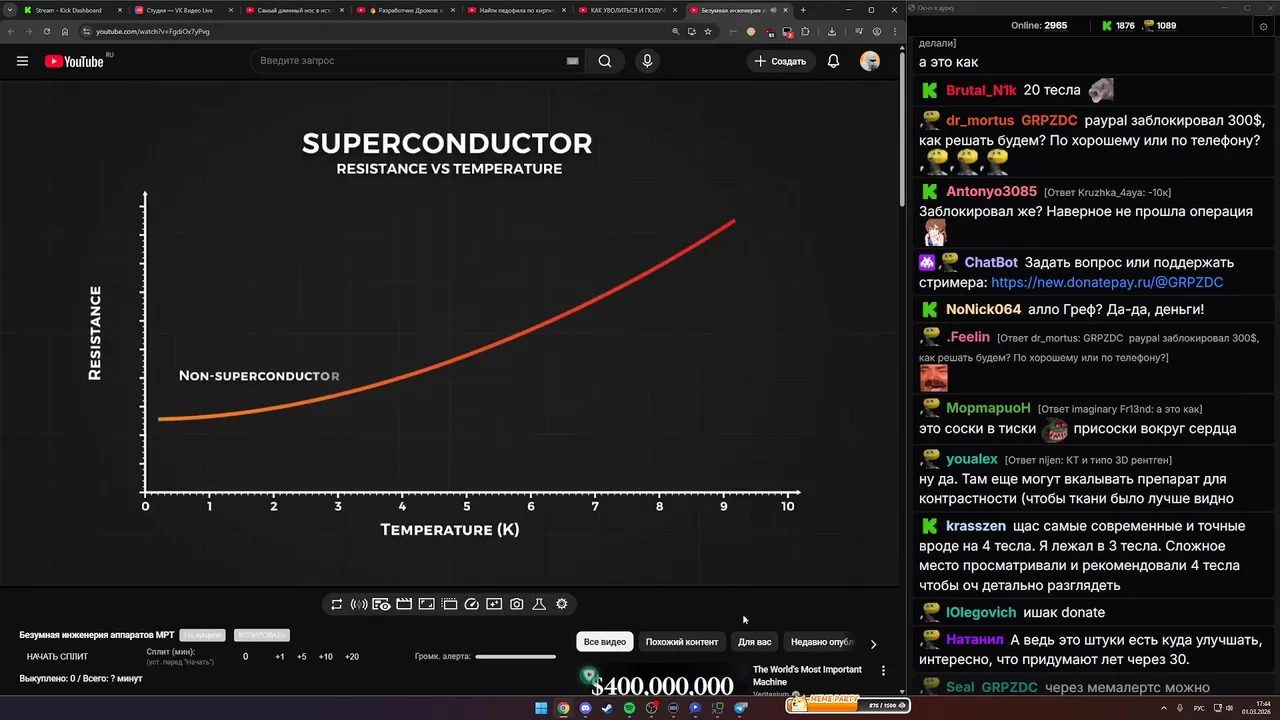The height and width of the screenshot is (720, 1280).
Task: Open Discord from the taskbar
Action: [x=585, y=708]
